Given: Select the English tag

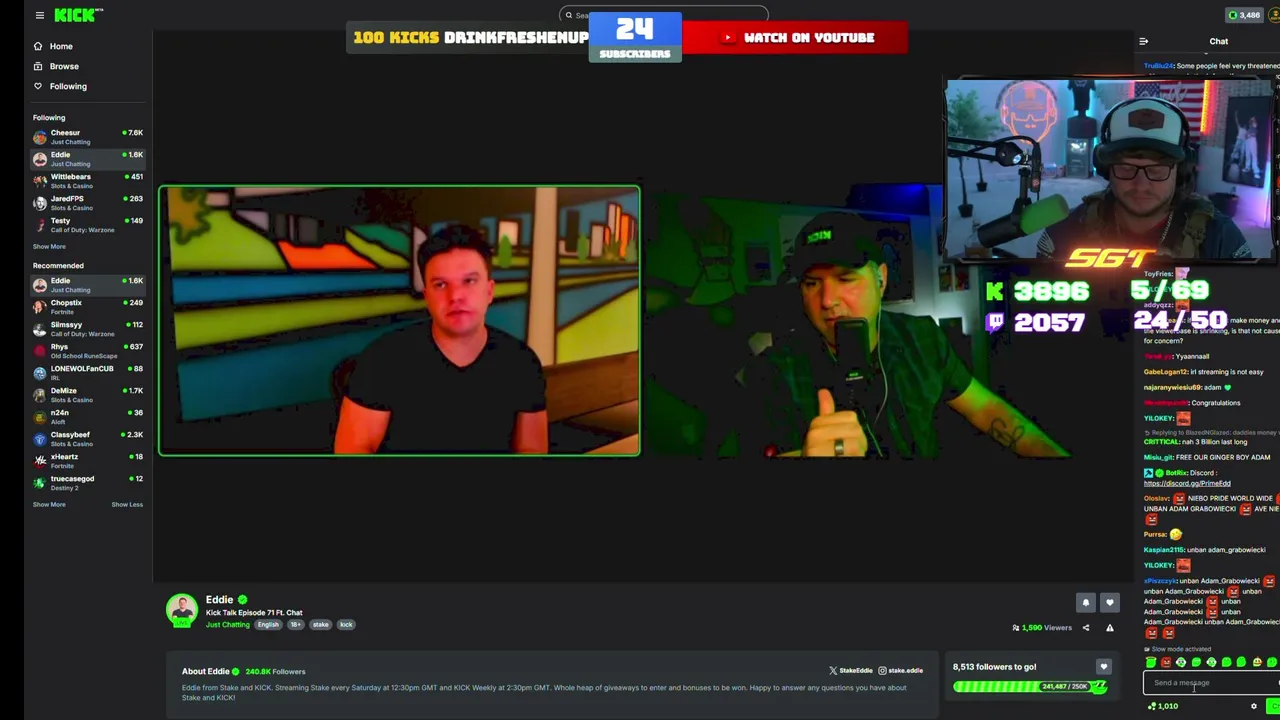Looking at the screenshot, I should tap(268, 625).
